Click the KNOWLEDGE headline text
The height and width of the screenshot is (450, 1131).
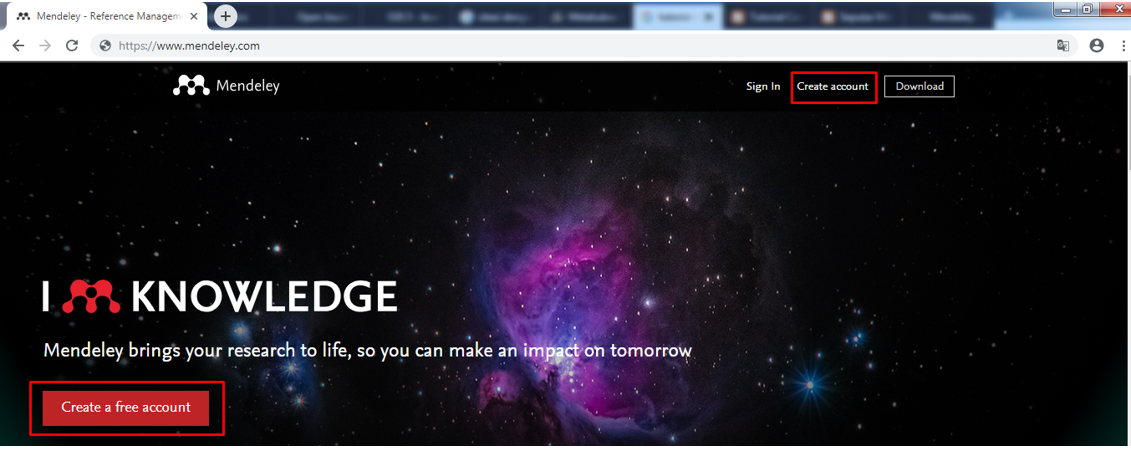click(x=265, y=296)
